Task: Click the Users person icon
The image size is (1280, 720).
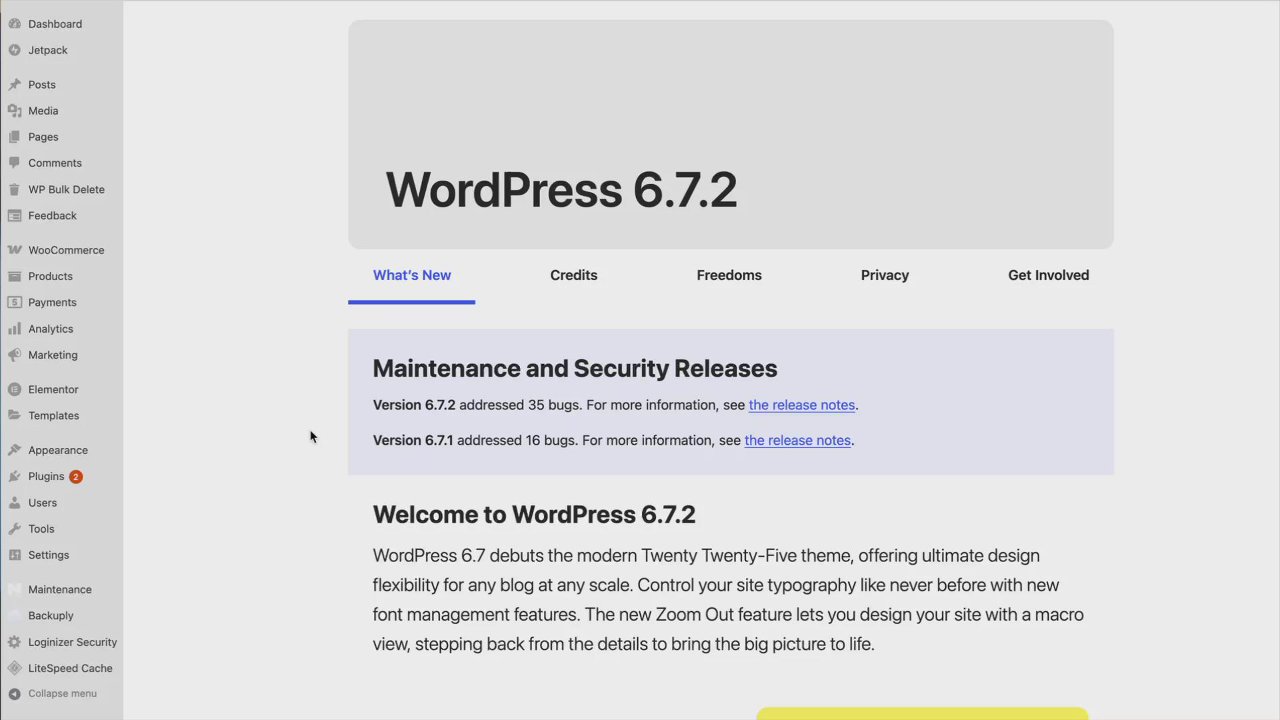Action: tap(14, 503)
